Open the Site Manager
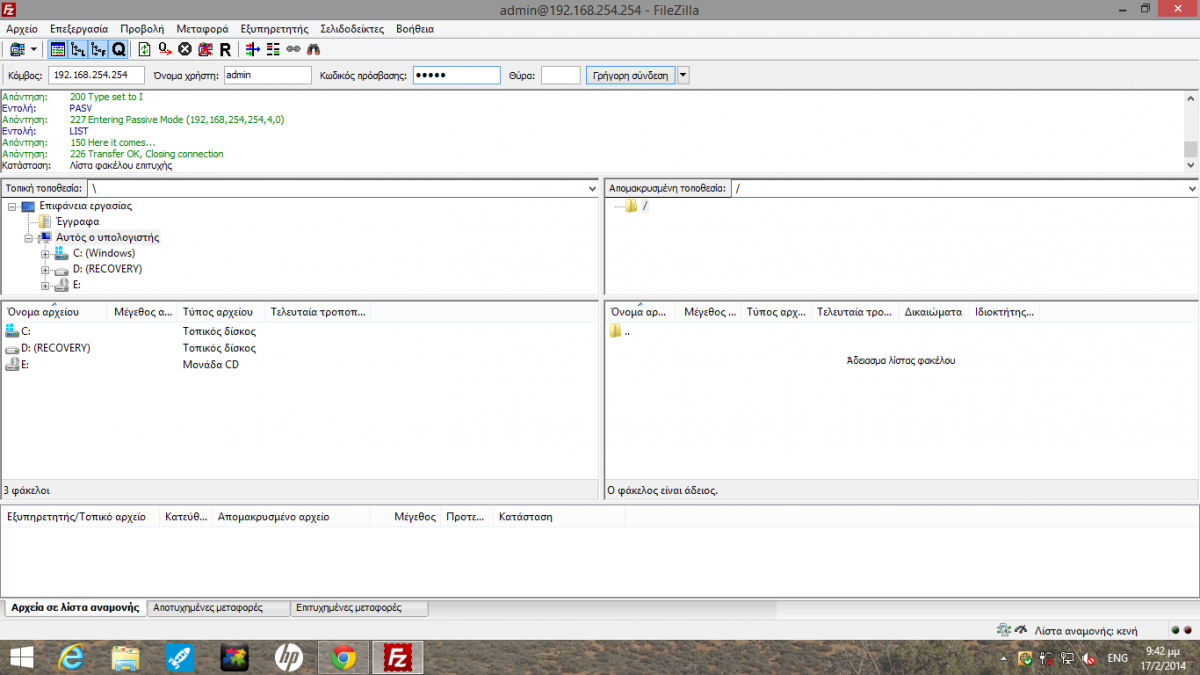 [x=17, y=49]
